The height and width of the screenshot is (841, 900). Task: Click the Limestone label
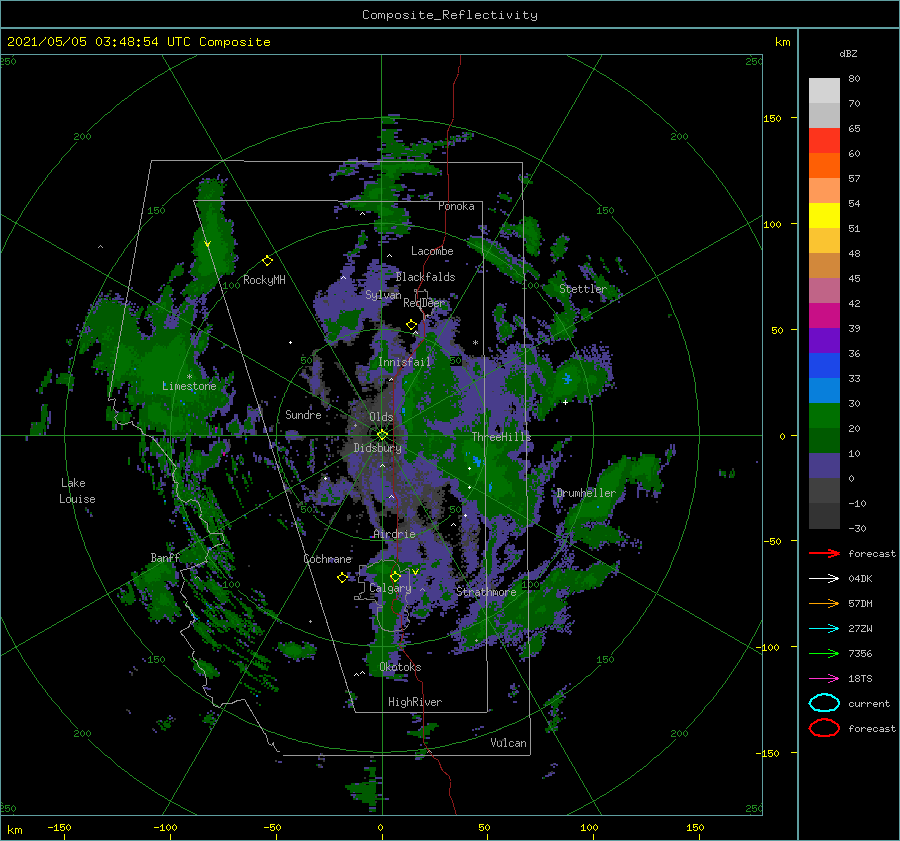pyautogui.click(x=189, y=386)
